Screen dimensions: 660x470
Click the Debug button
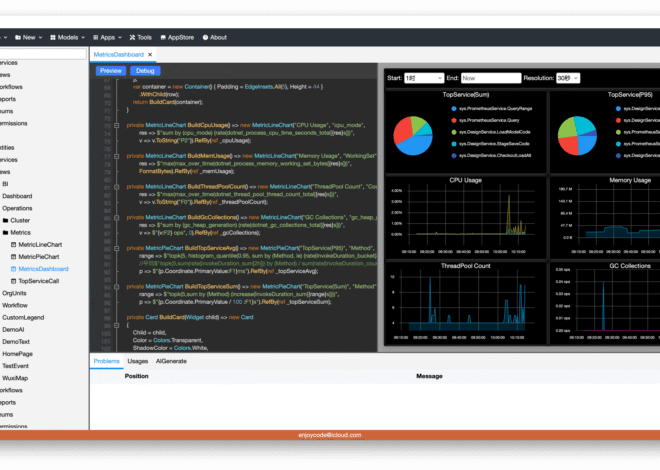(x=145, y=71)
